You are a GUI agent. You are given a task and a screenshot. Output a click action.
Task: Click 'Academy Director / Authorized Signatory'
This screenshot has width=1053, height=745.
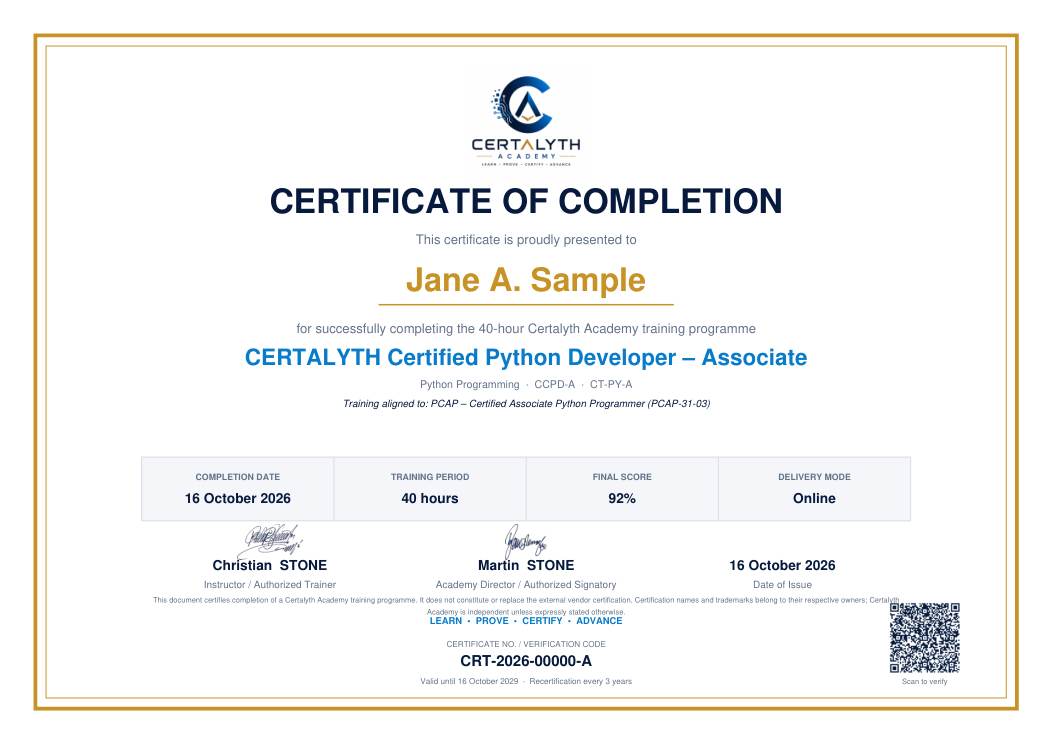(x=526, y=585)
